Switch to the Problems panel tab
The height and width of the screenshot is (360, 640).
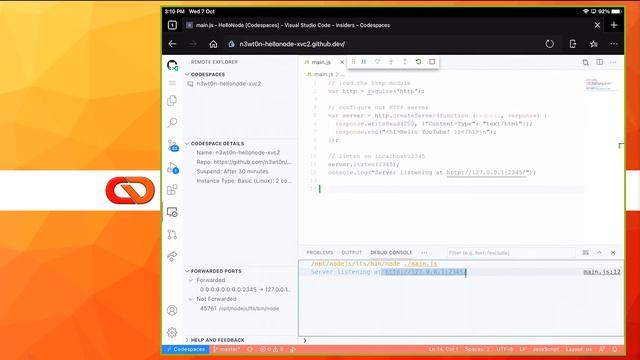tap(320, 253)
